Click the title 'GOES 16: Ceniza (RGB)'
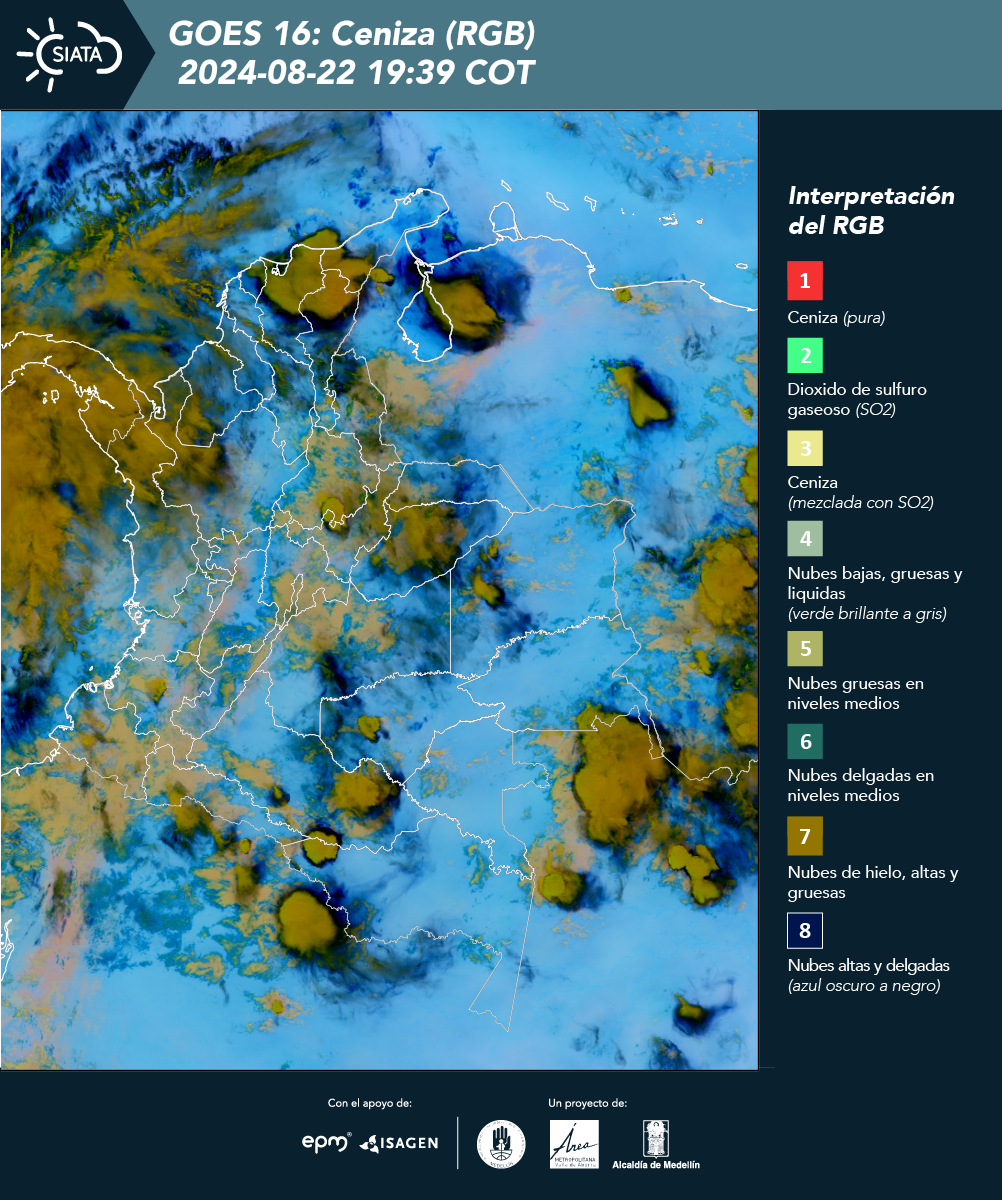 352,35
